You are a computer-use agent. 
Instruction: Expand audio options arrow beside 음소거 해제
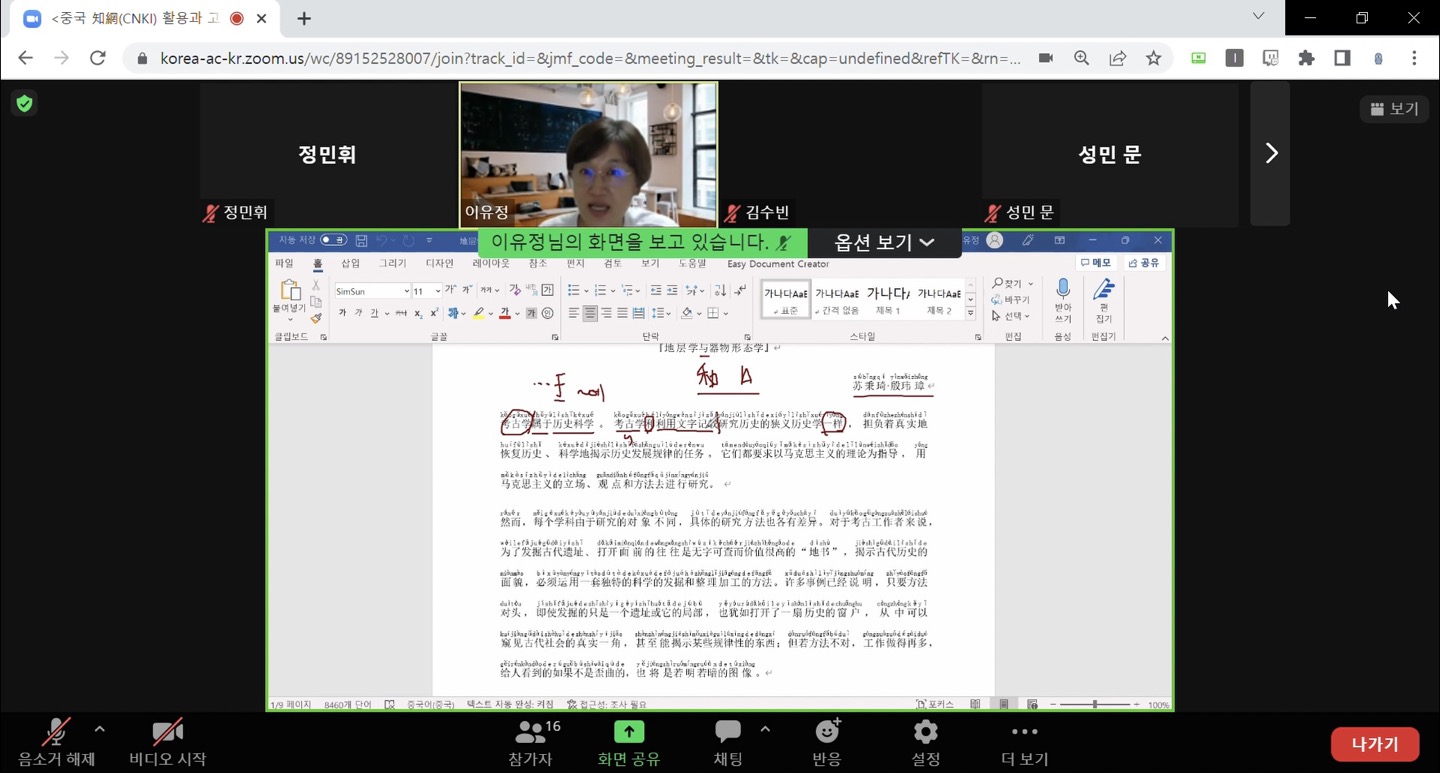coord(99,729)
